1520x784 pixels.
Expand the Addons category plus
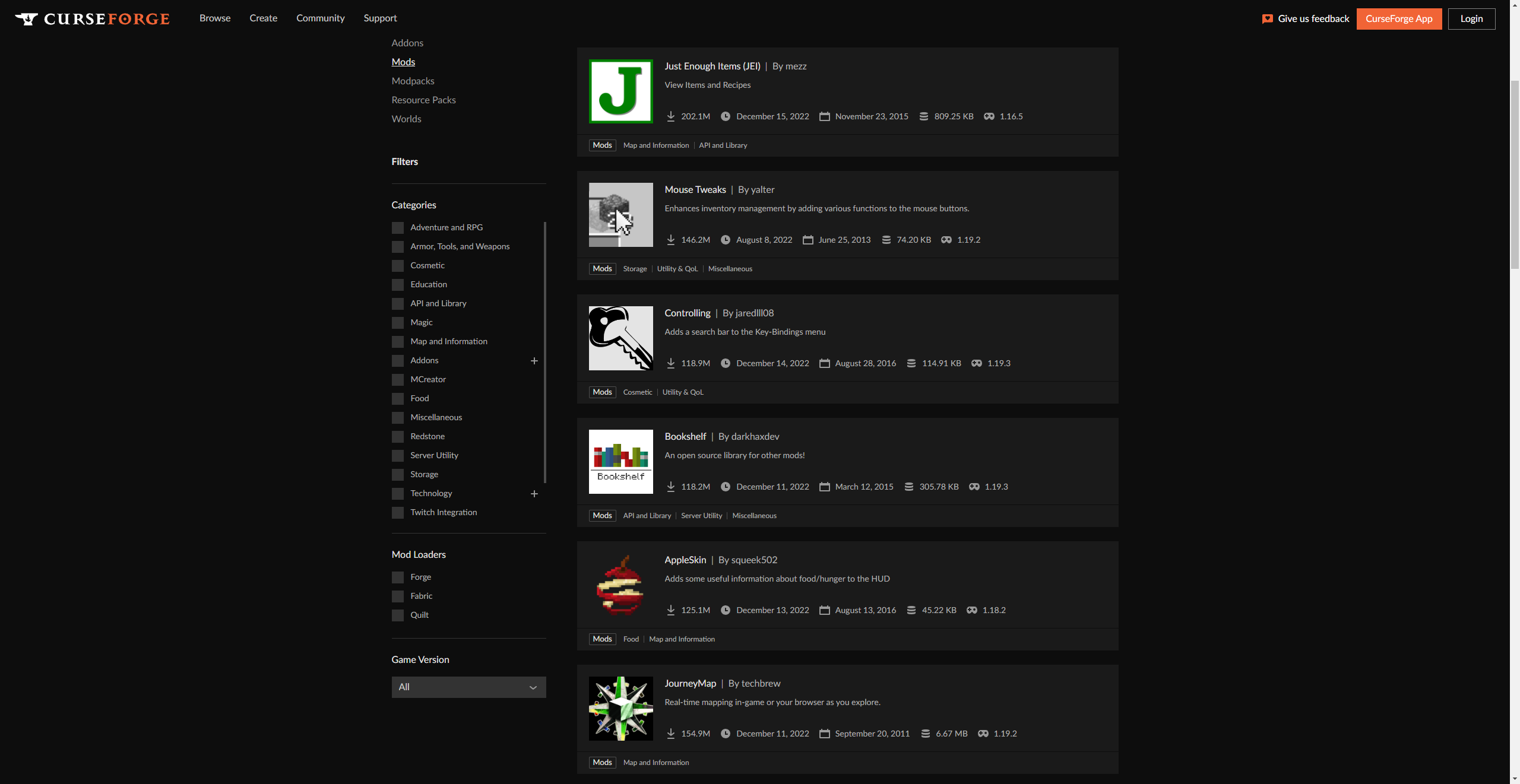tap(534, 361)
